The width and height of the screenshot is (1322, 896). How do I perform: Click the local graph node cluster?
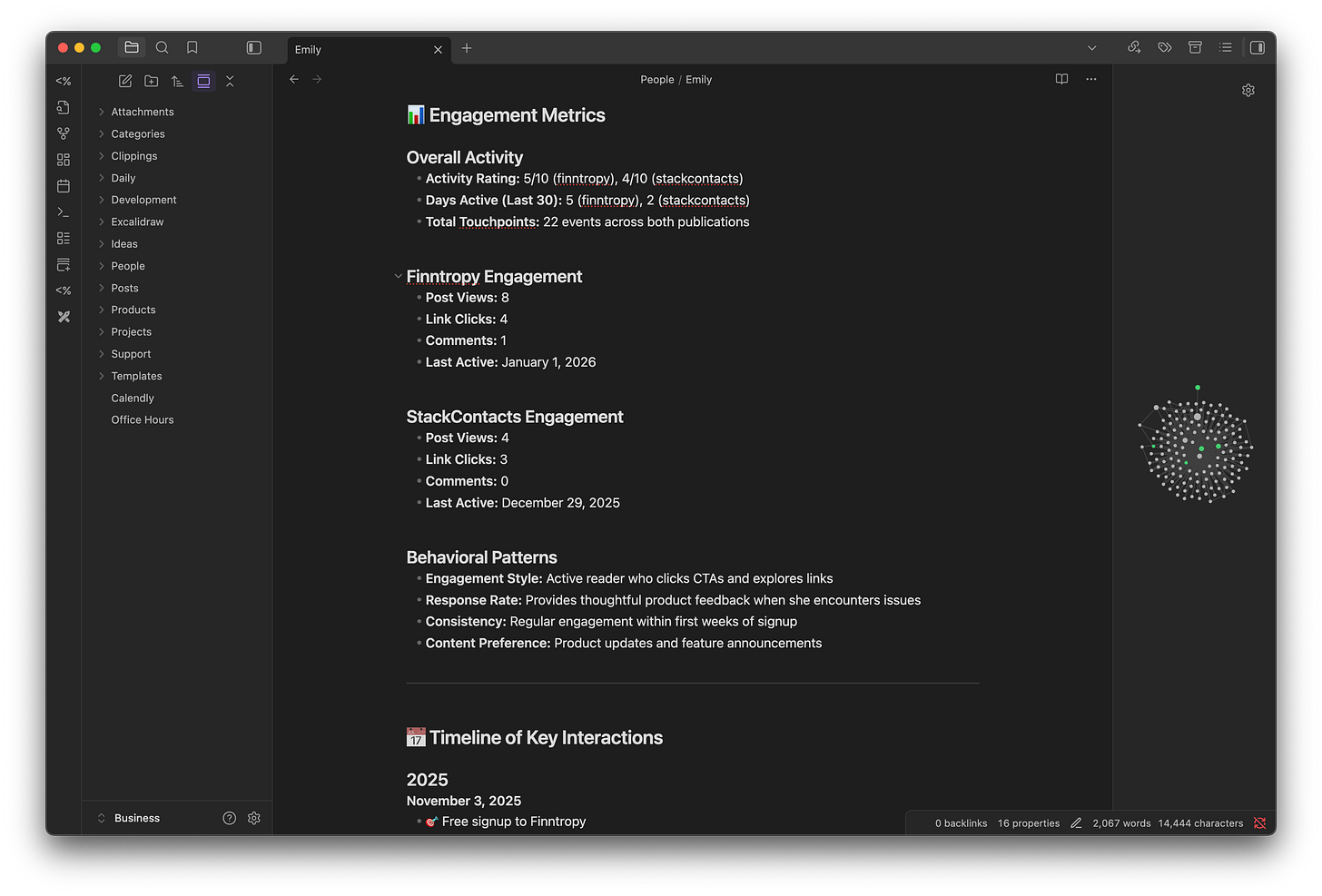[x=1196, y=447]
